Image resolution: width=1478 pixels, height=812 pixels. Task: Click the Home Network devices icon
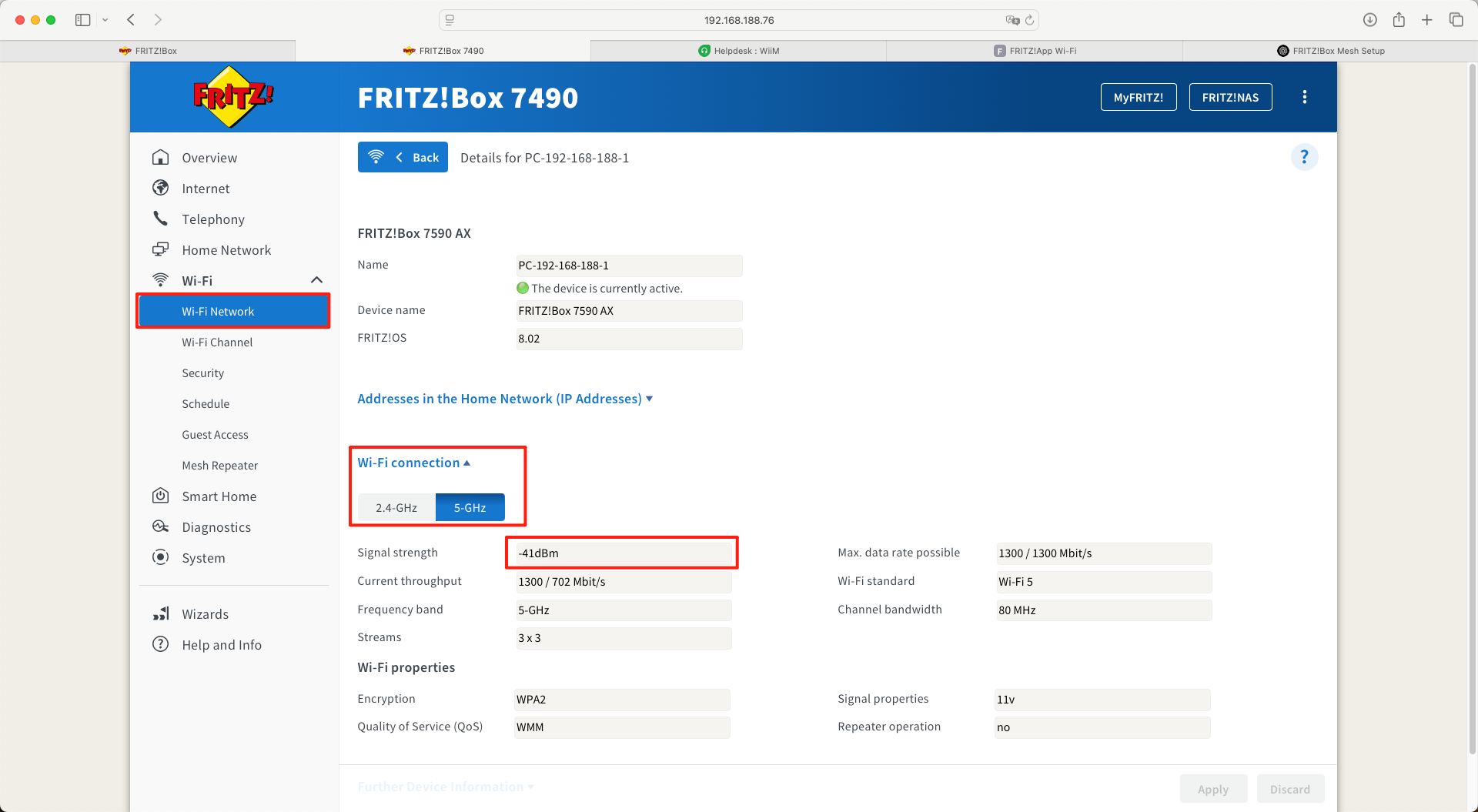click(160, 249)
